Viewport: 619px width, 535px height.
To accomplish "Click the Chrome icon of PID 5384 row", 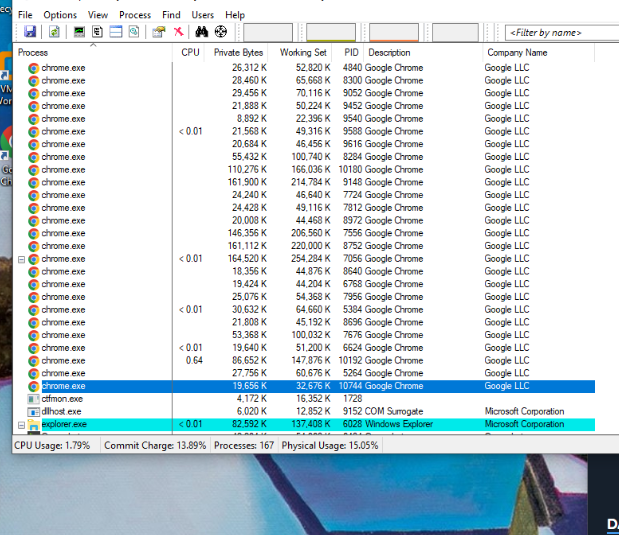I will coord(34,310).
